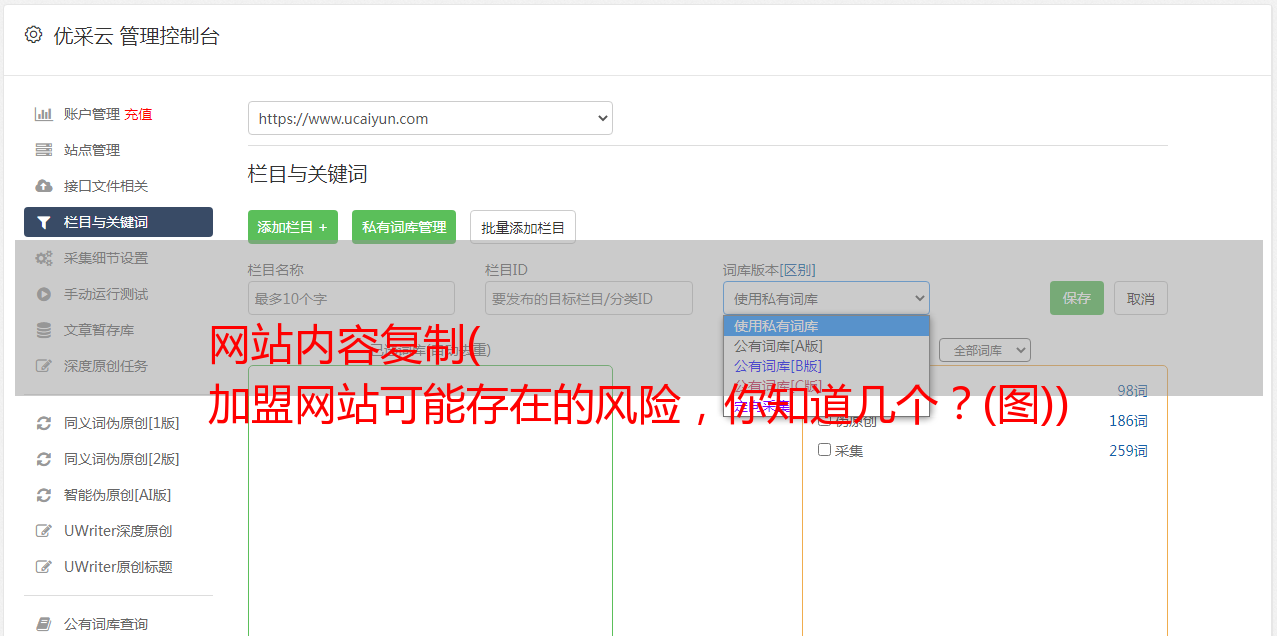Click the server icon for 站点管理
Screen dimensions: 1277x636
click(44, 150)
